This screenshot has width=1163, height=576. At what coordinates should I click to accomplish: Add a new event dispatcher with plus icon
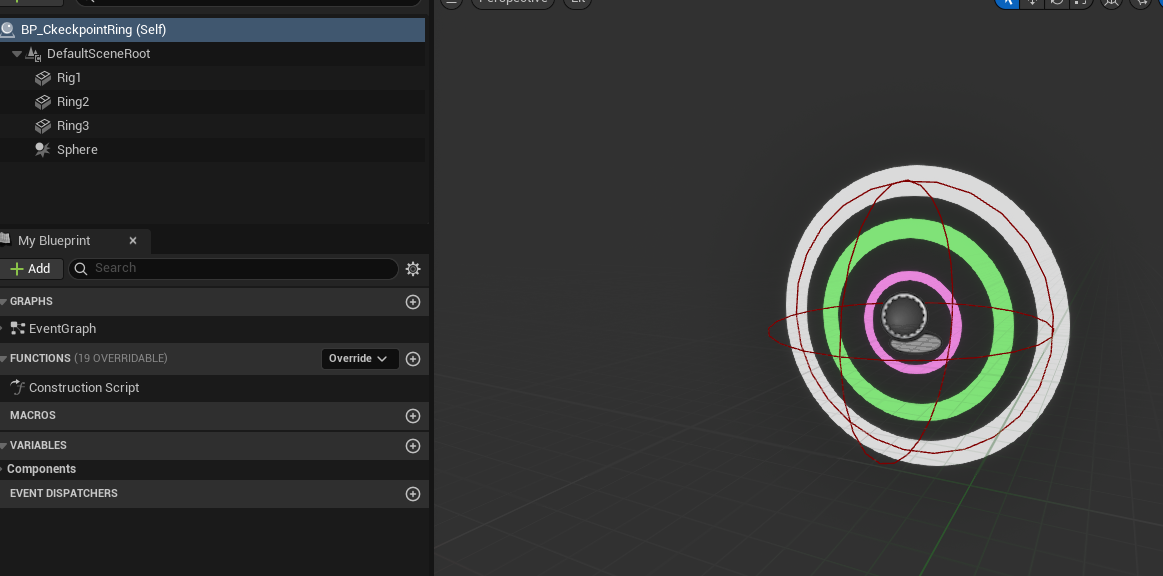click(413, 494)
